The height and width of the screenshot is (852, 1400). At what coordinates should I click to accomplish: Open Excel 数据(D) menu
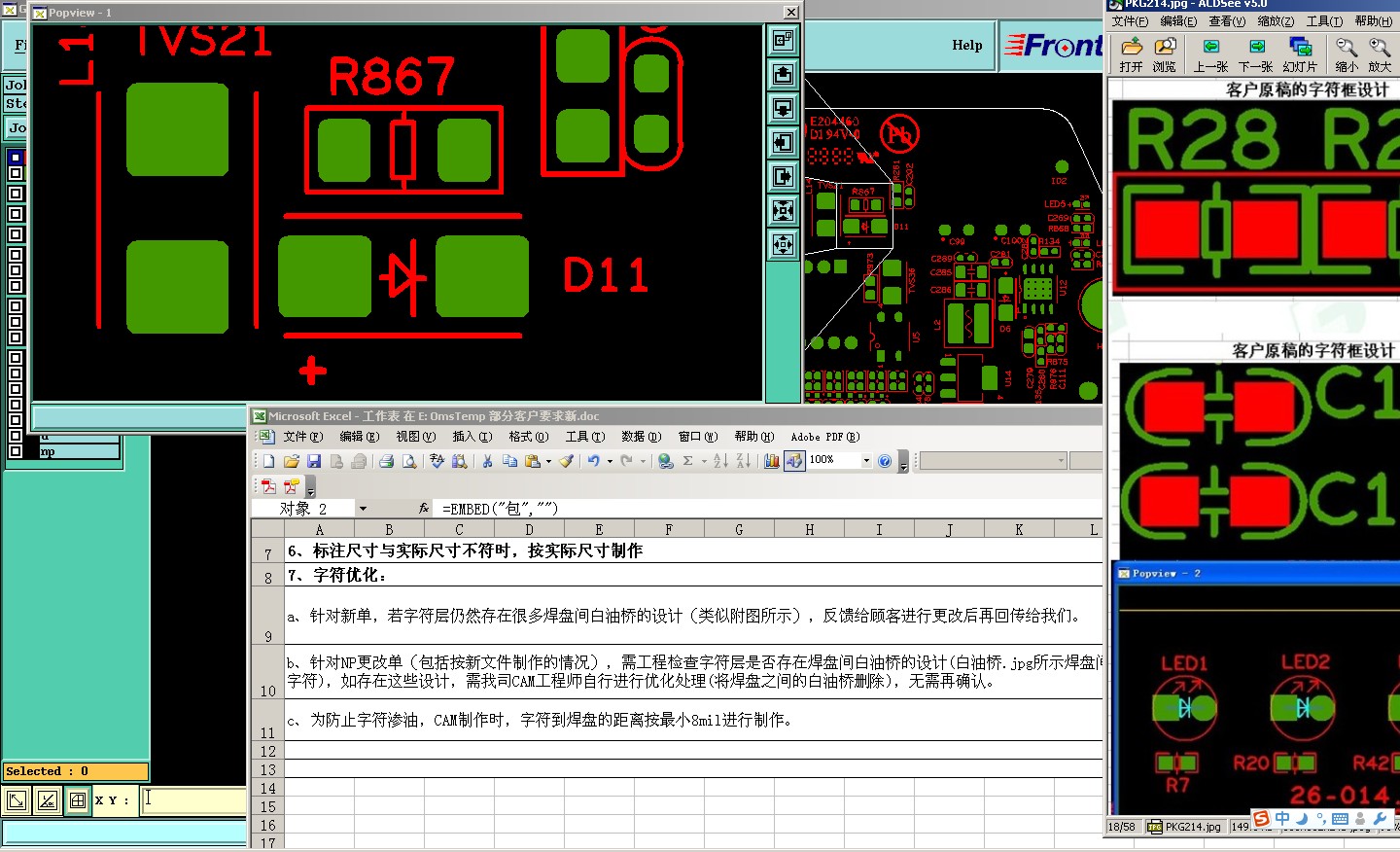[641, 437]
